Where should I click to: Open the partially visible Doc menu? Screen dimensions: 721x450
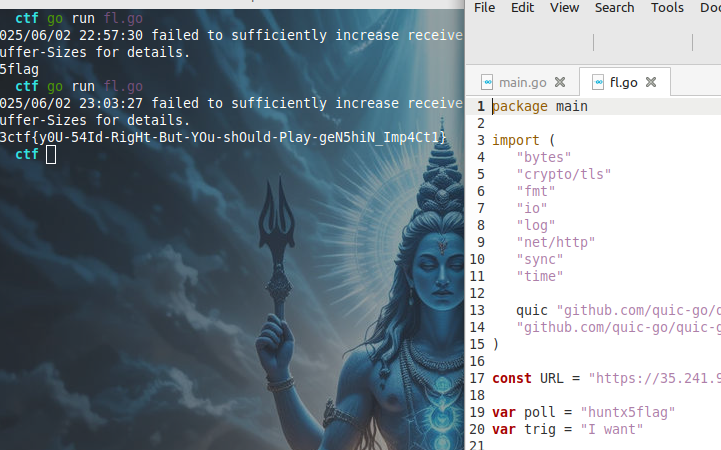pos(710,8)
